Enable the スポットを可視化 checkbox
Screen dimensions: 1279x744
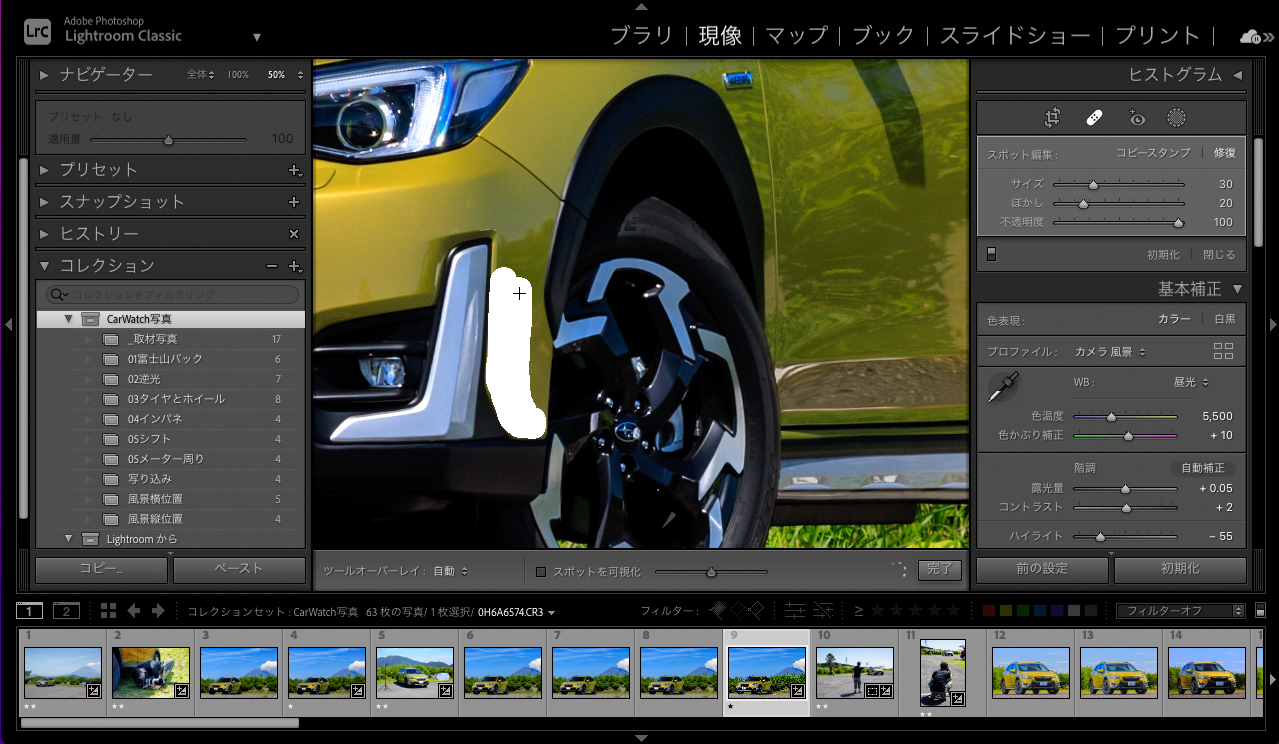tap(541, 572)
